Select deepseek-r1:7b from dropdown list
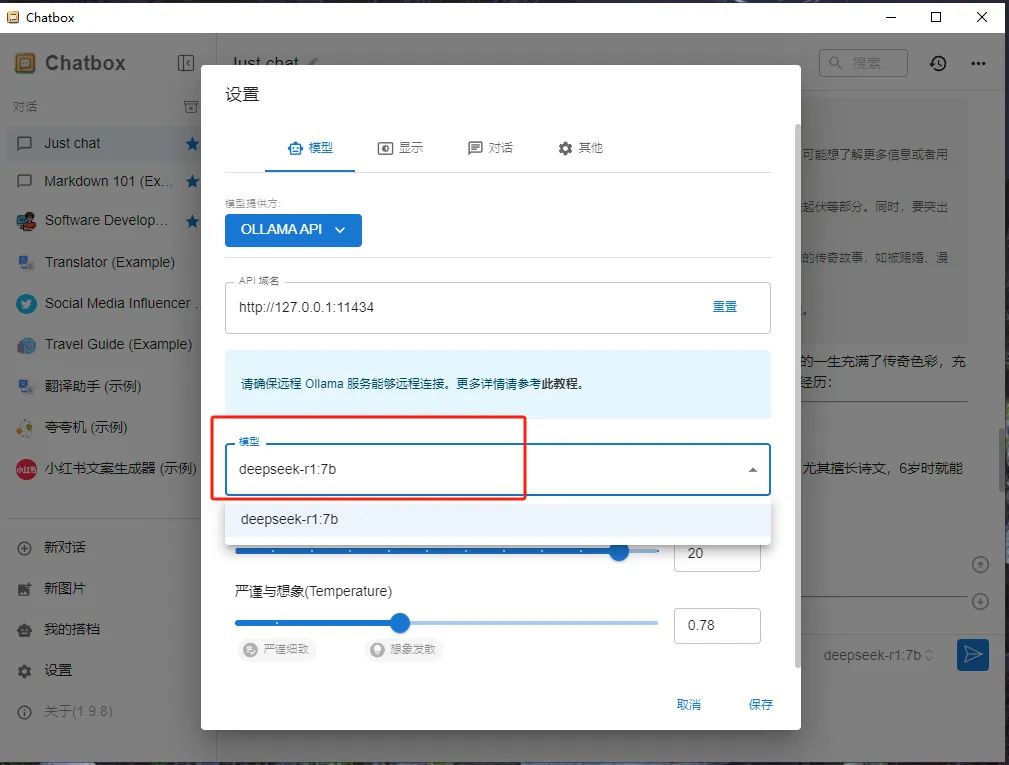 pos(497,519)
